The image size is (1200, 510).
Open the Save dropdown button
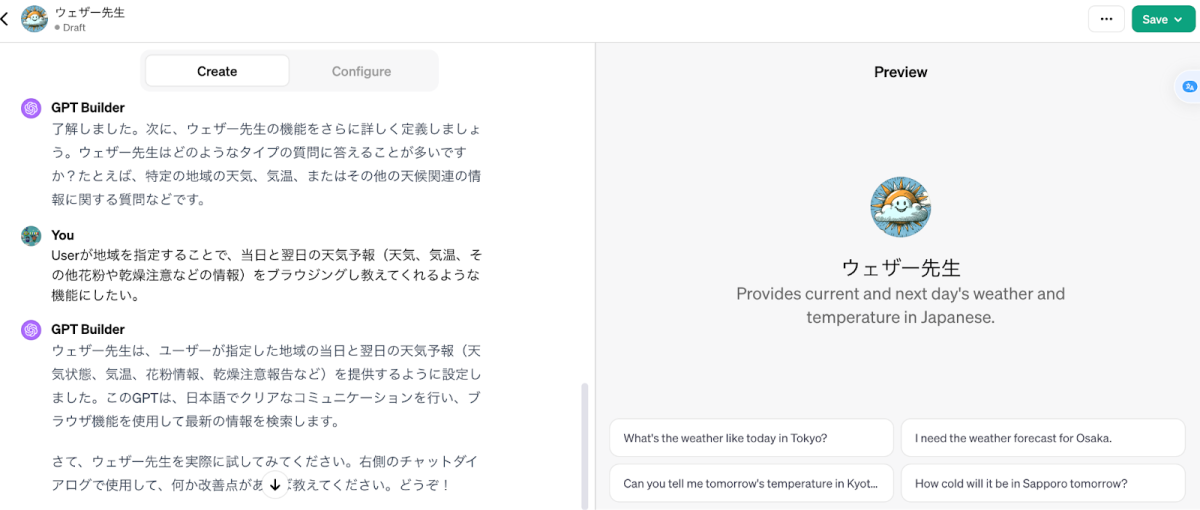(1163, 19)
